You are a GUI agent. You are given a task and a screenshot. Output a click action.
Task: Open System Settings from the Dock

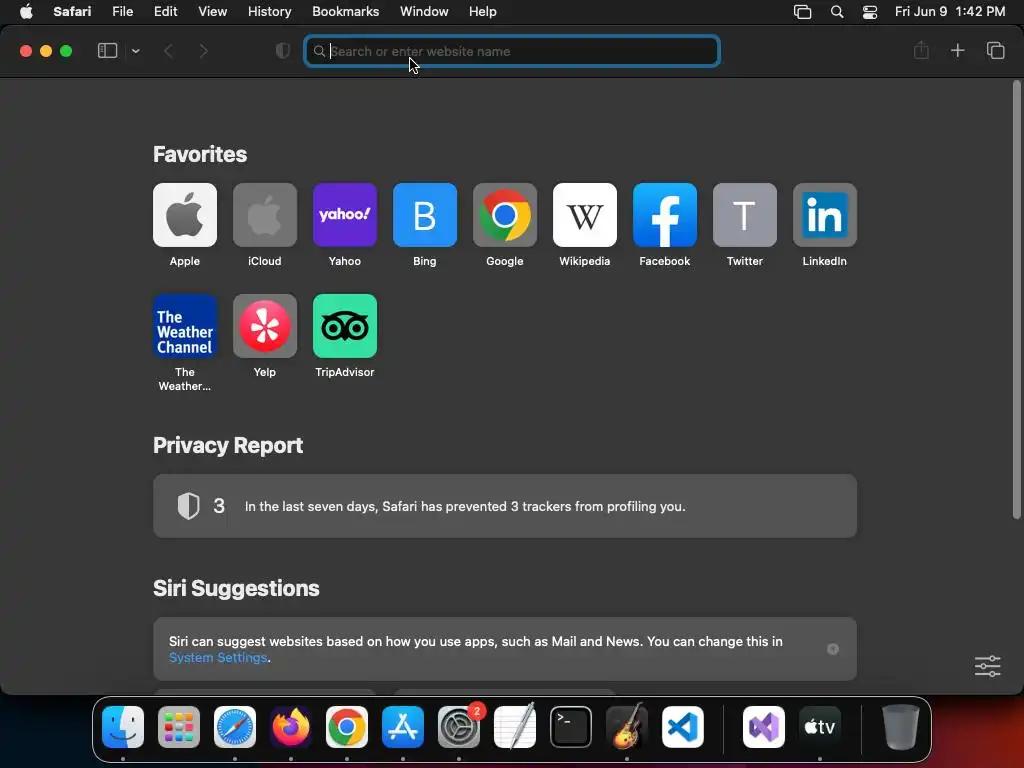tap(458, 727)
